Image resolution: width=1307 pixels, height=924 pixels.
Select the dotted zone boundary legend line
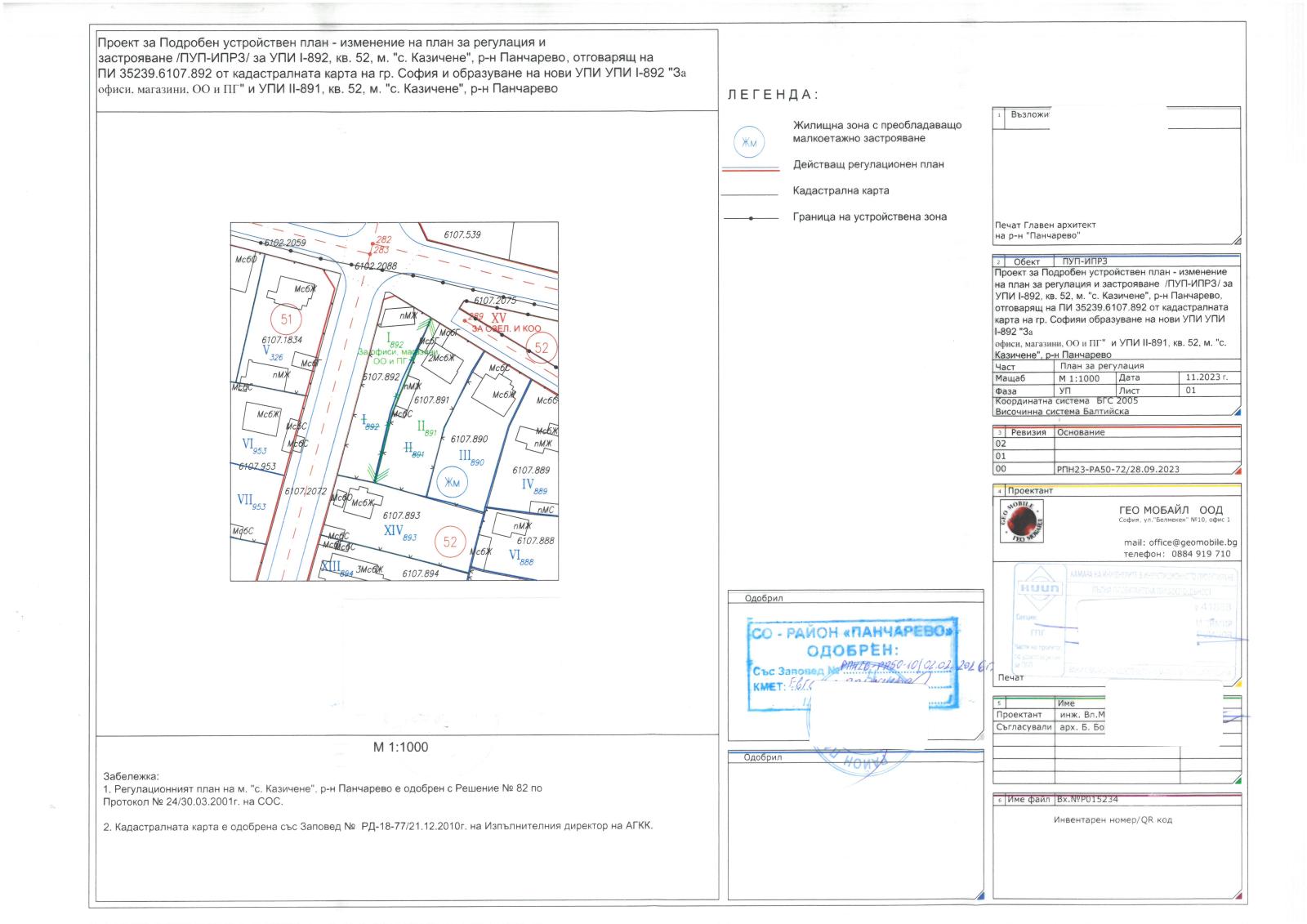point(751,218)
